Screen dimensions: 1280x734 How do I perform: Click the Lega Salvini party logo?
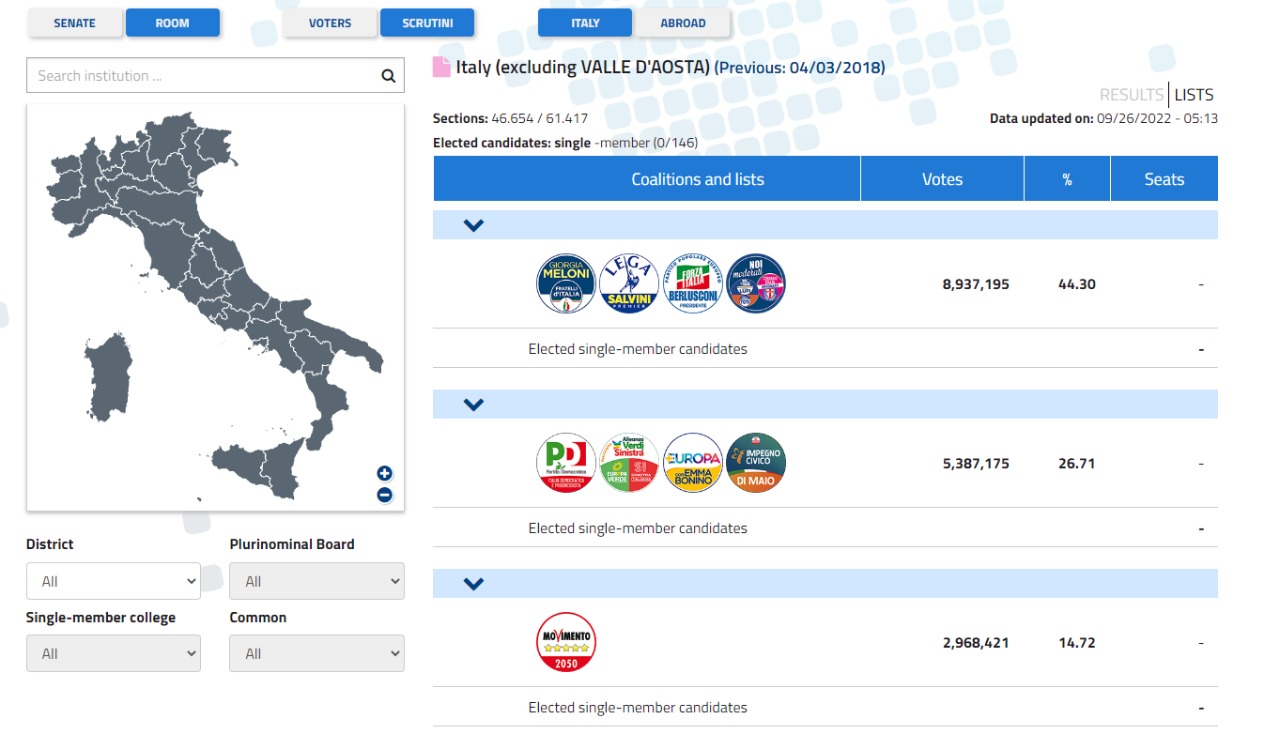click(x=629, y=283)
